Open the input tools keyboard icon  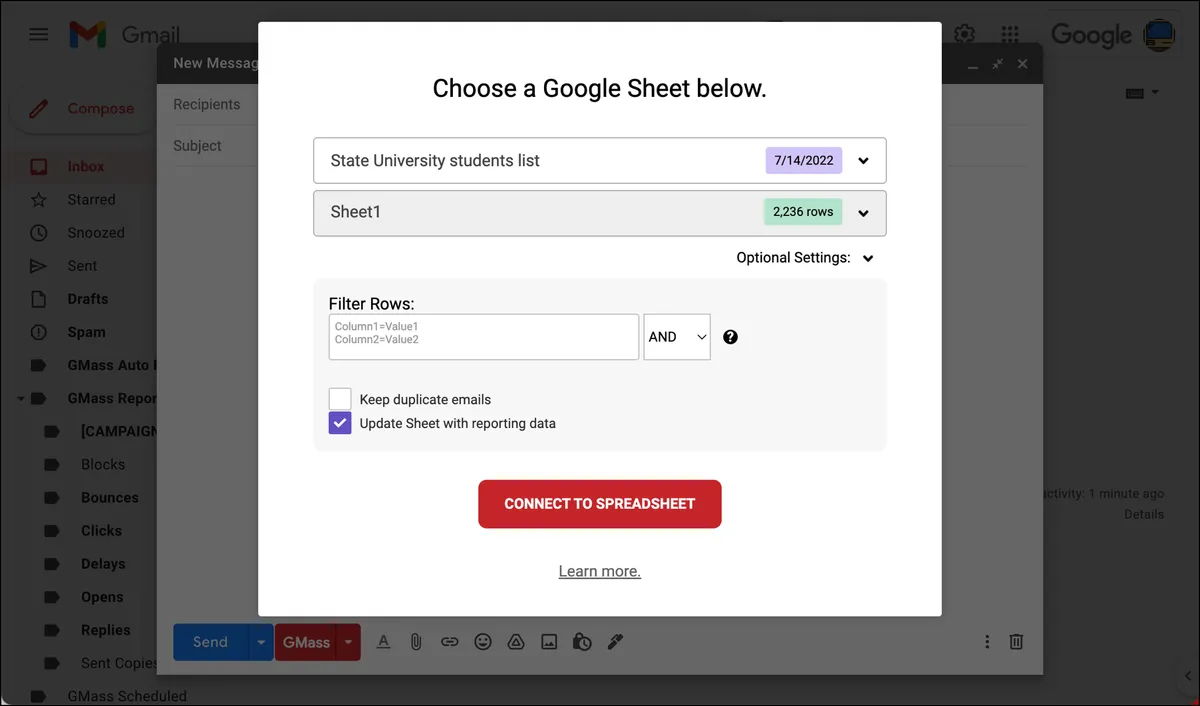[1135, 93]
